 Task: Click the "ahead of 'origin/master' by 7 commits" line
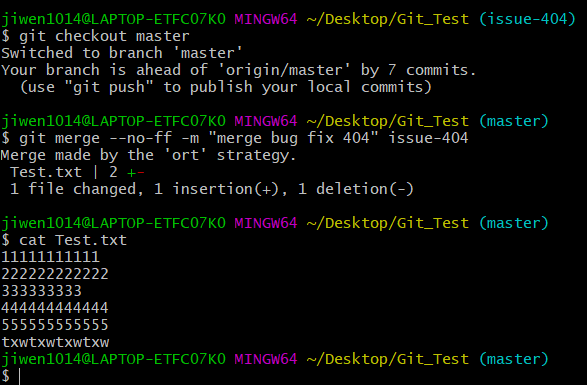(x=239, y=70)
